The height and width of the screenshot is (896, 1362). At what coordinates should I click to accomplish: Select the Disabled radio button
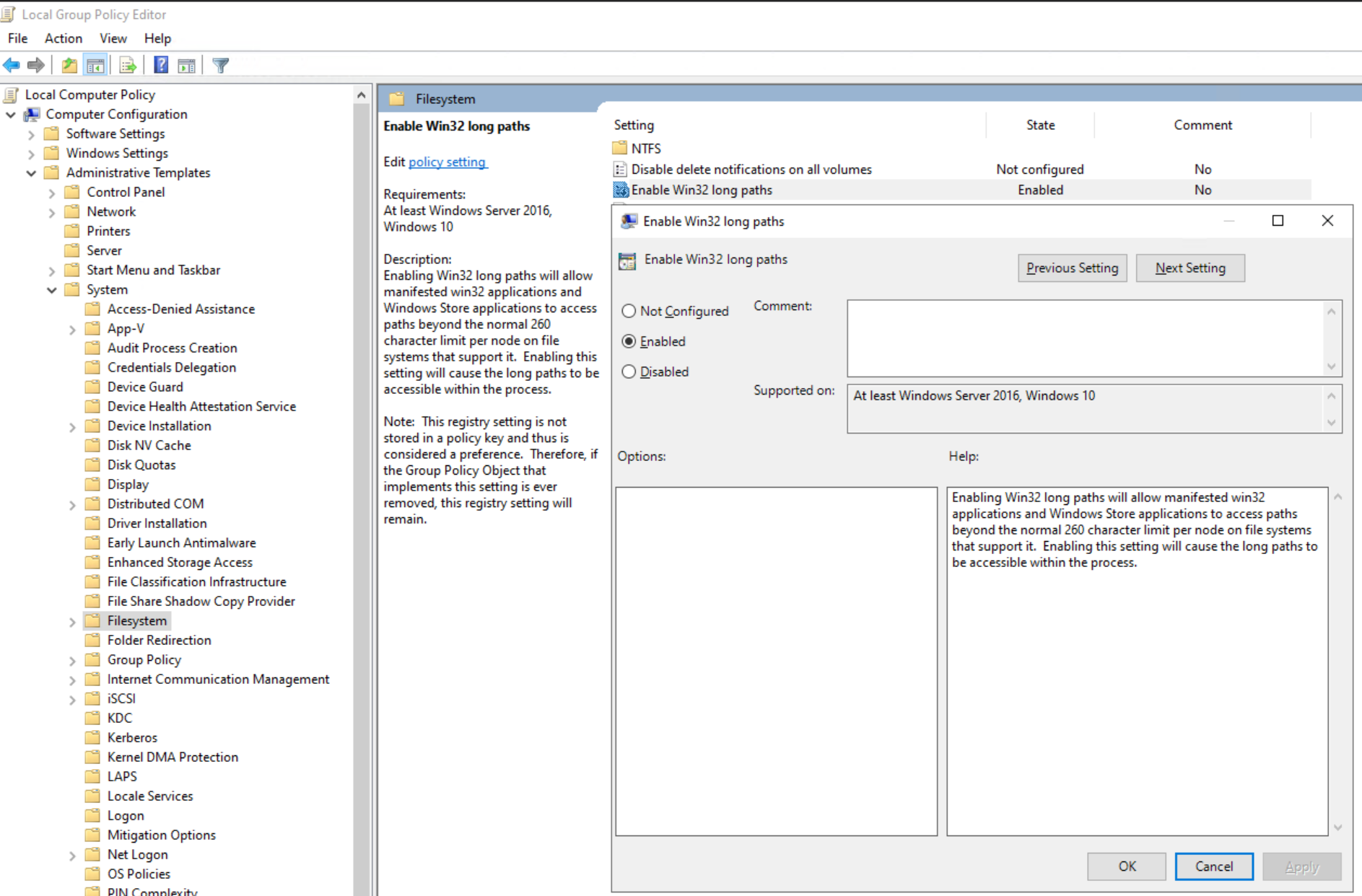coord(628,372)
